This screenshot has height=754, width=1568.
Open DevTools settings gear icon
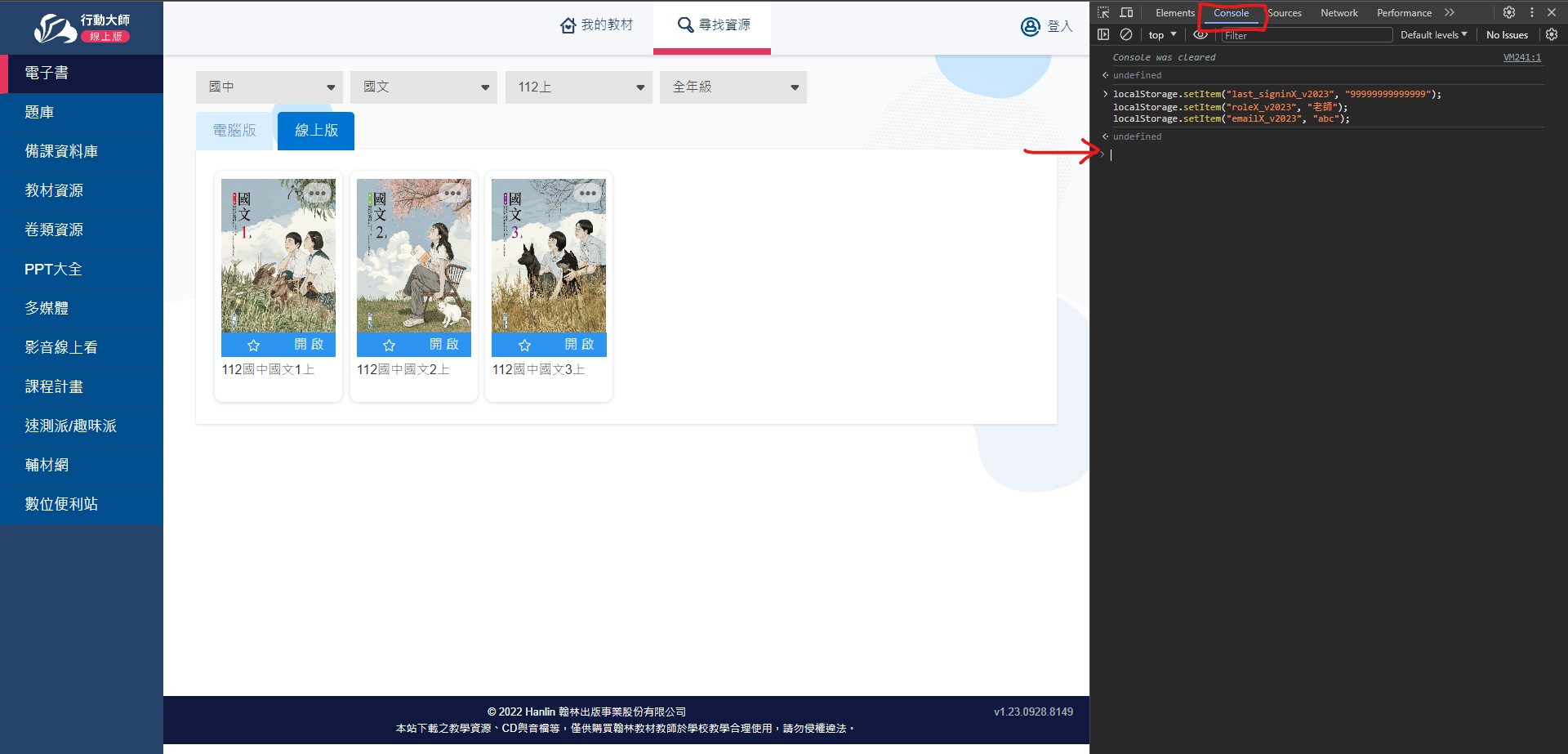click(1509, 12)
